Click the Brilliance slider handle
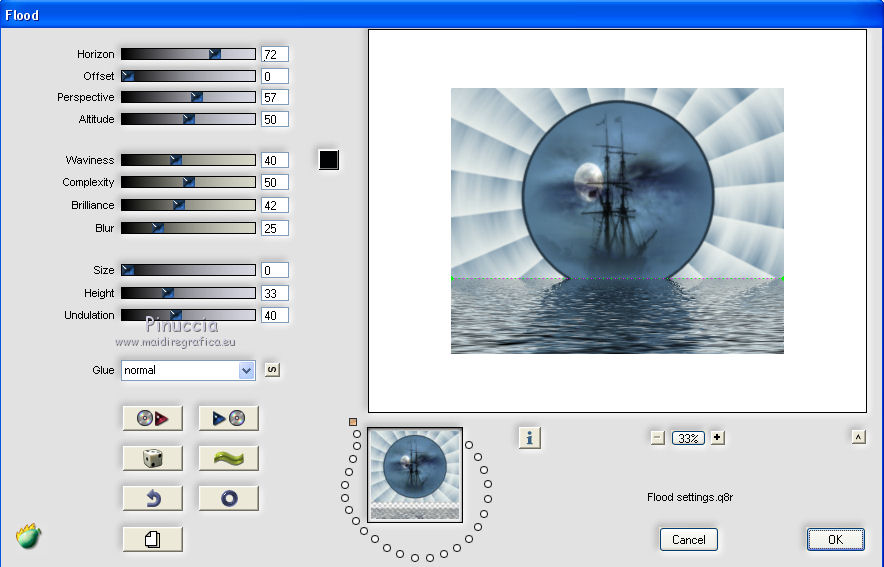Screen dimensions: 884x567 tap(179, 205)
